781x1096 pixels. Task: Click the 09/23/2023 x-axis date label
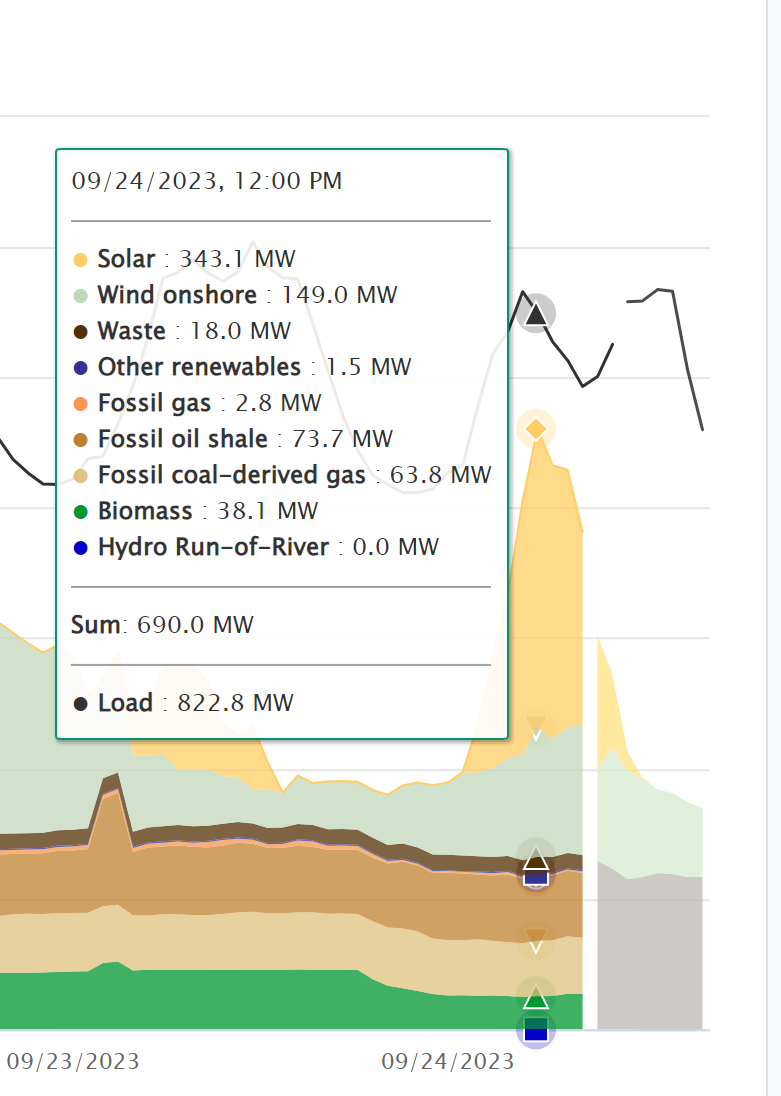coord(73,1061)
